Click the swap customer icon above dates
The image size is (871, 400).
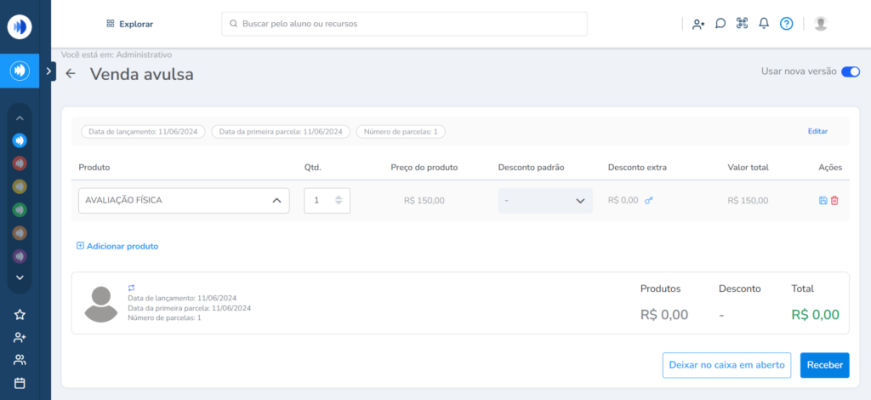click(x=131, y=288)
